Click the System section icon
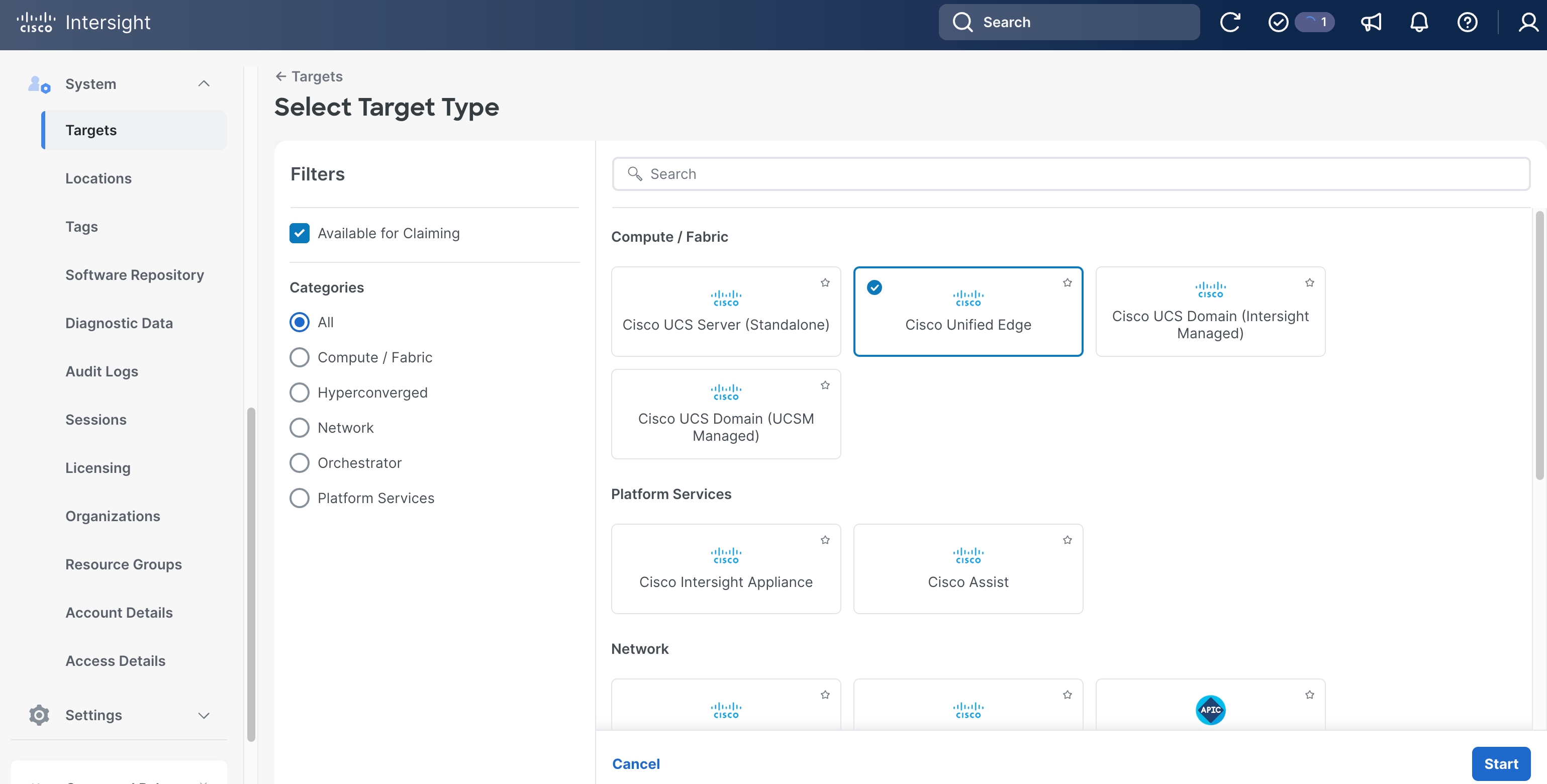1547x784 pixels. coord(39,84)
